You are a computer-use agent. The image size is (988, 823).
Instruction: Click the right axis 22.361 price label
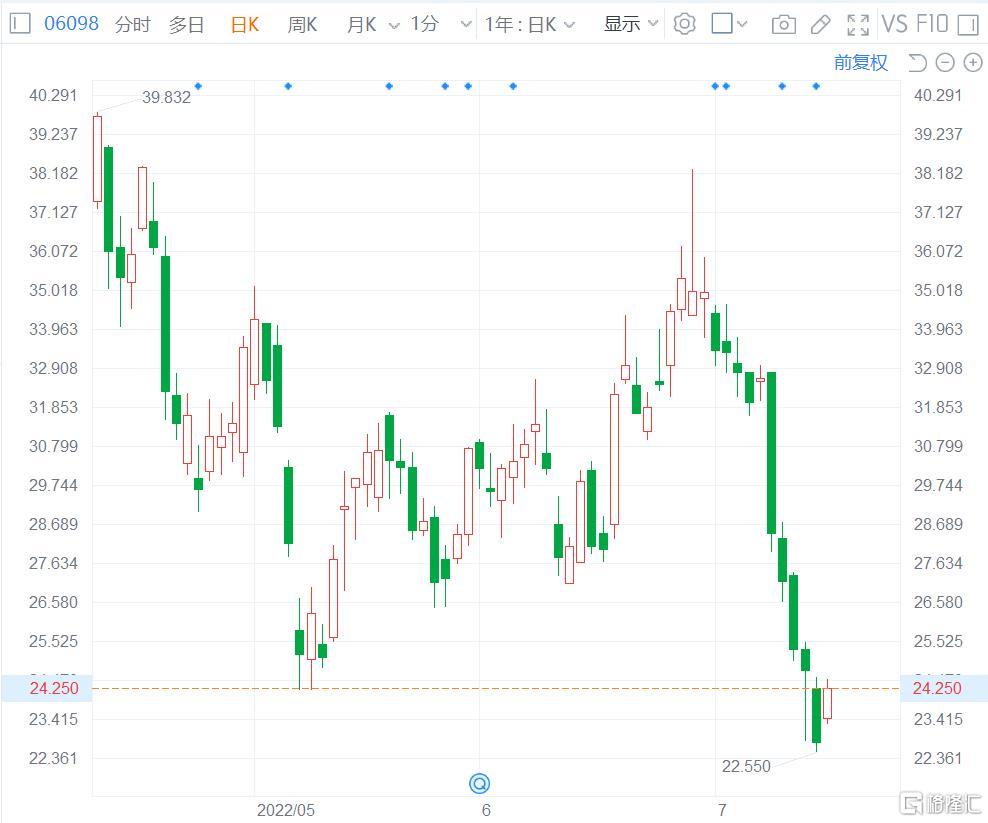click(x=938, y=758)
